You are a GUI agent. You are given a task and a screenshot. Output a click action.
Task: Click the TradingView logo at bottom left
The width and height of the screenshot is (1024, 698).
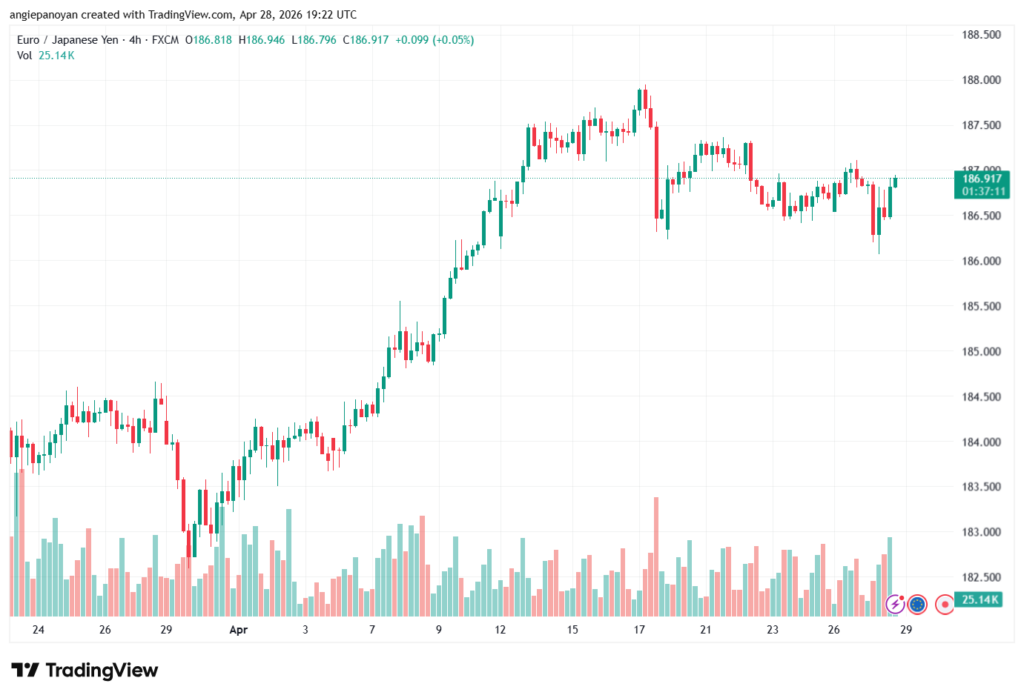[x=85, y=670]
